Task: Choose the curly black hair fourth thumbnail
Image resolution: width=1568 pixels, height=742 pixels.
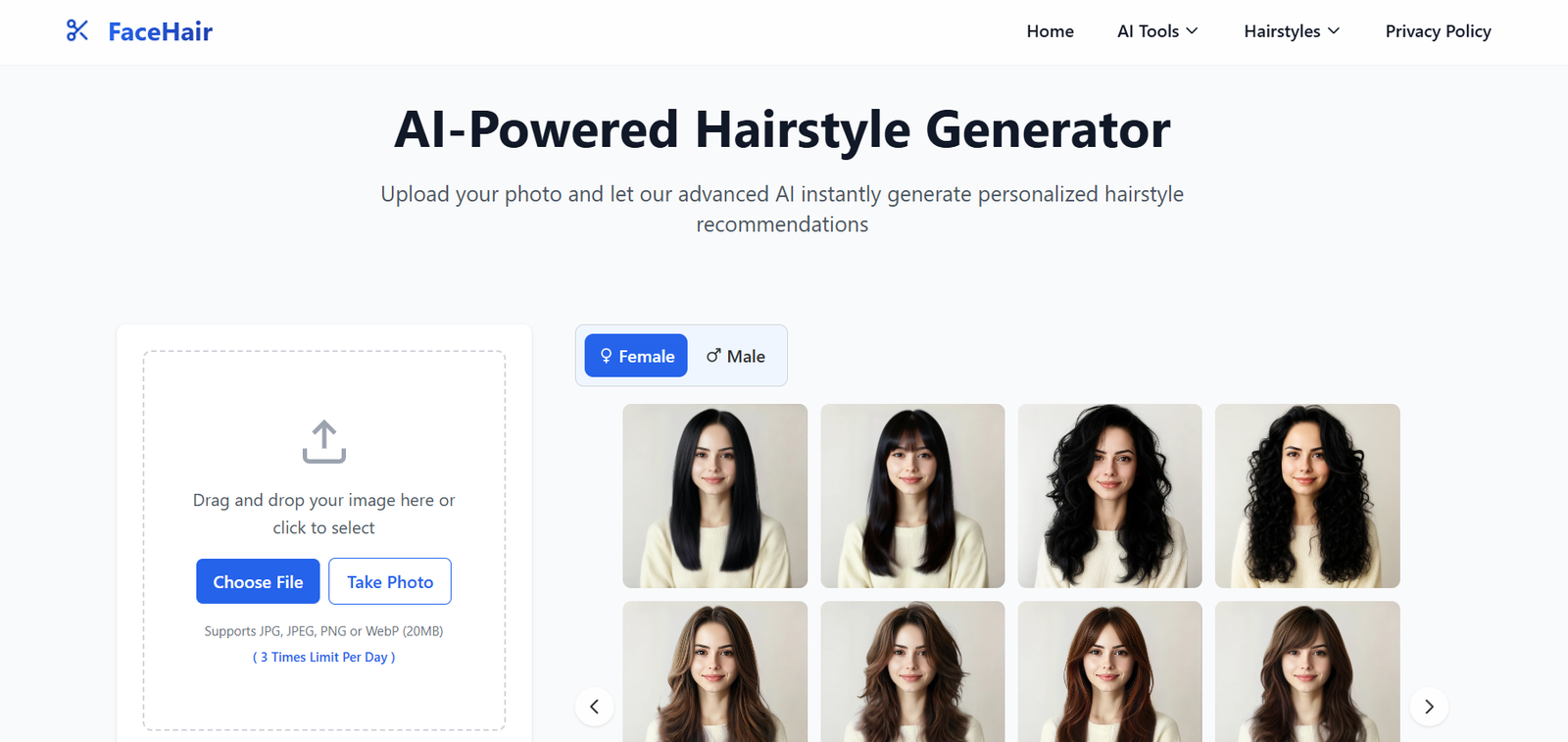Action: click(1307, 496)
